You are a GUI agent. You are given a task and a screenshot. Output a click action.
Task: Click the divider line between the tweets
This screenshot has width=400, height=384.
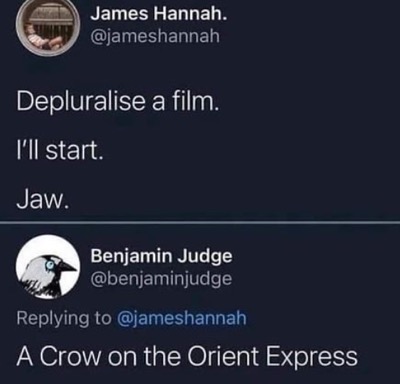[200, 223]
